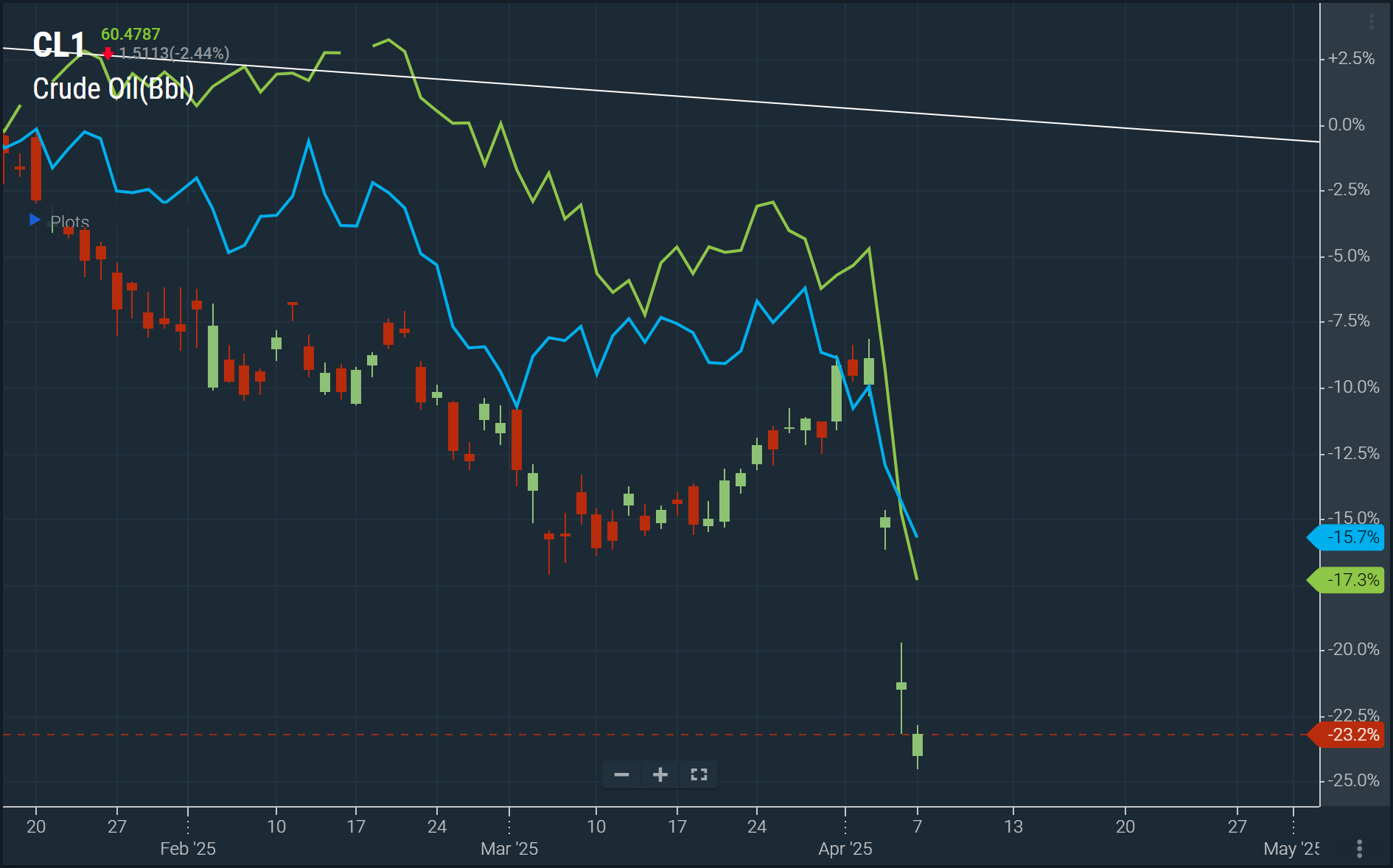Image resolution: width=1393 pixels, height=868 pixels.
Task: Click the Crude Oil(Bbl) description text
Action: (x=114, y=89)
